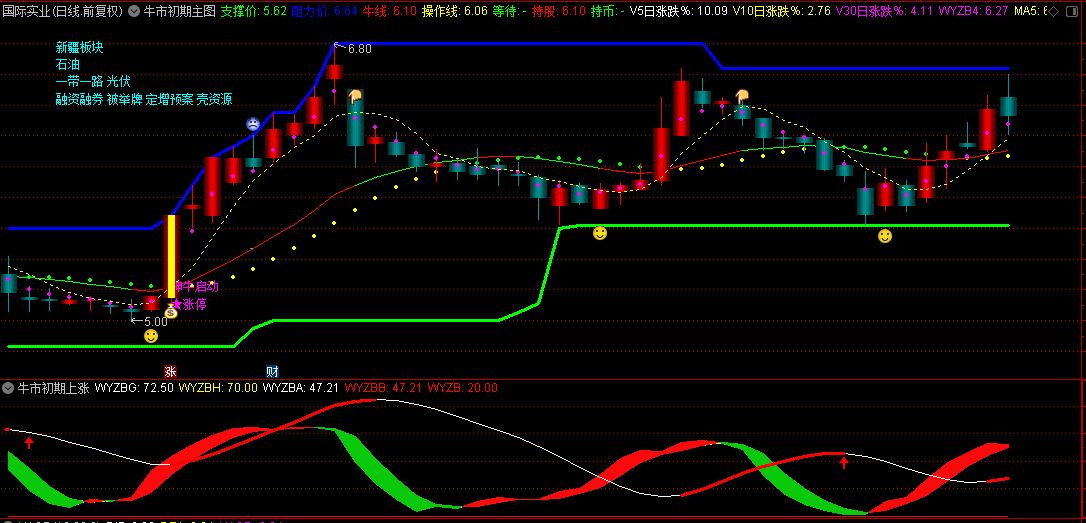Click the red up arrow at the oscillator's left
Image resolution: width=1086 pixels, height=523 pixels.
coord(28,442)
